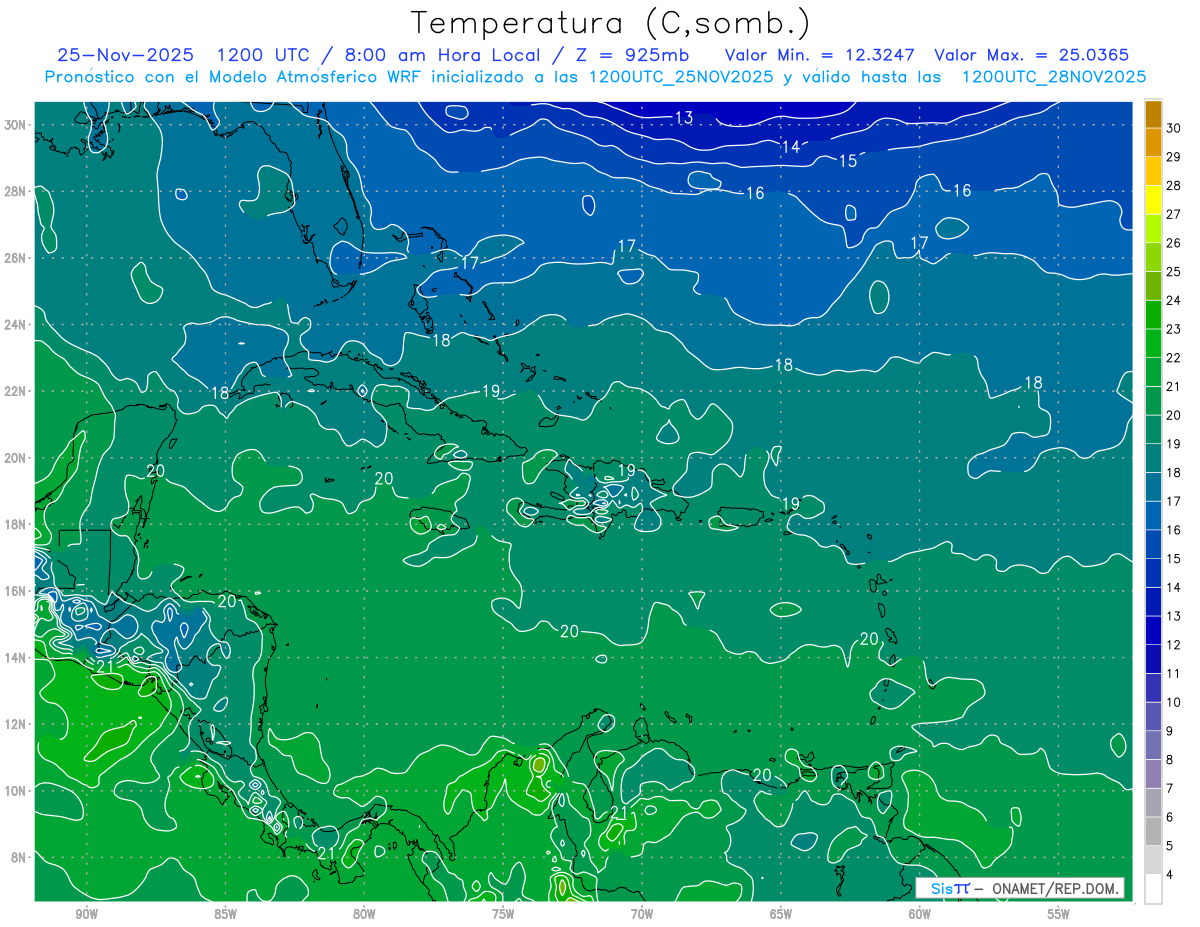Click the '26N' latitude axis label
Image resolution: width=1200 pixels, height=927 pixels.
17,258
